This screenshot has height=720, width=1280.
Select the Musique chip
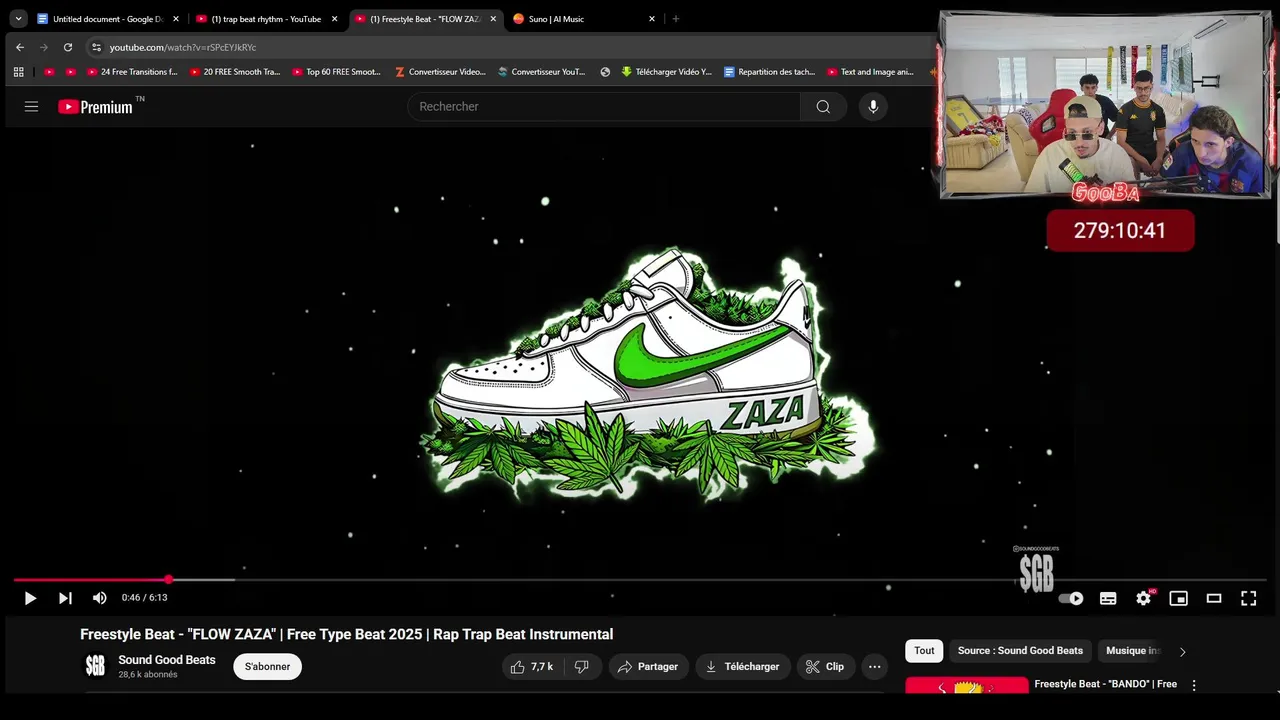click(x=1132, y=651)
